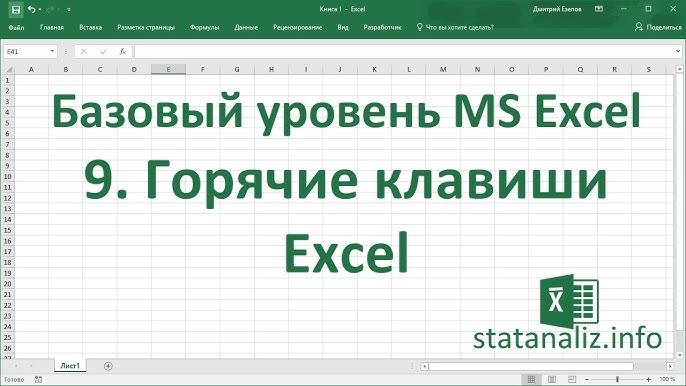Click the Undo arrow icon
Viewport: 686px width, 386px height.
click(x=32, y=9)
